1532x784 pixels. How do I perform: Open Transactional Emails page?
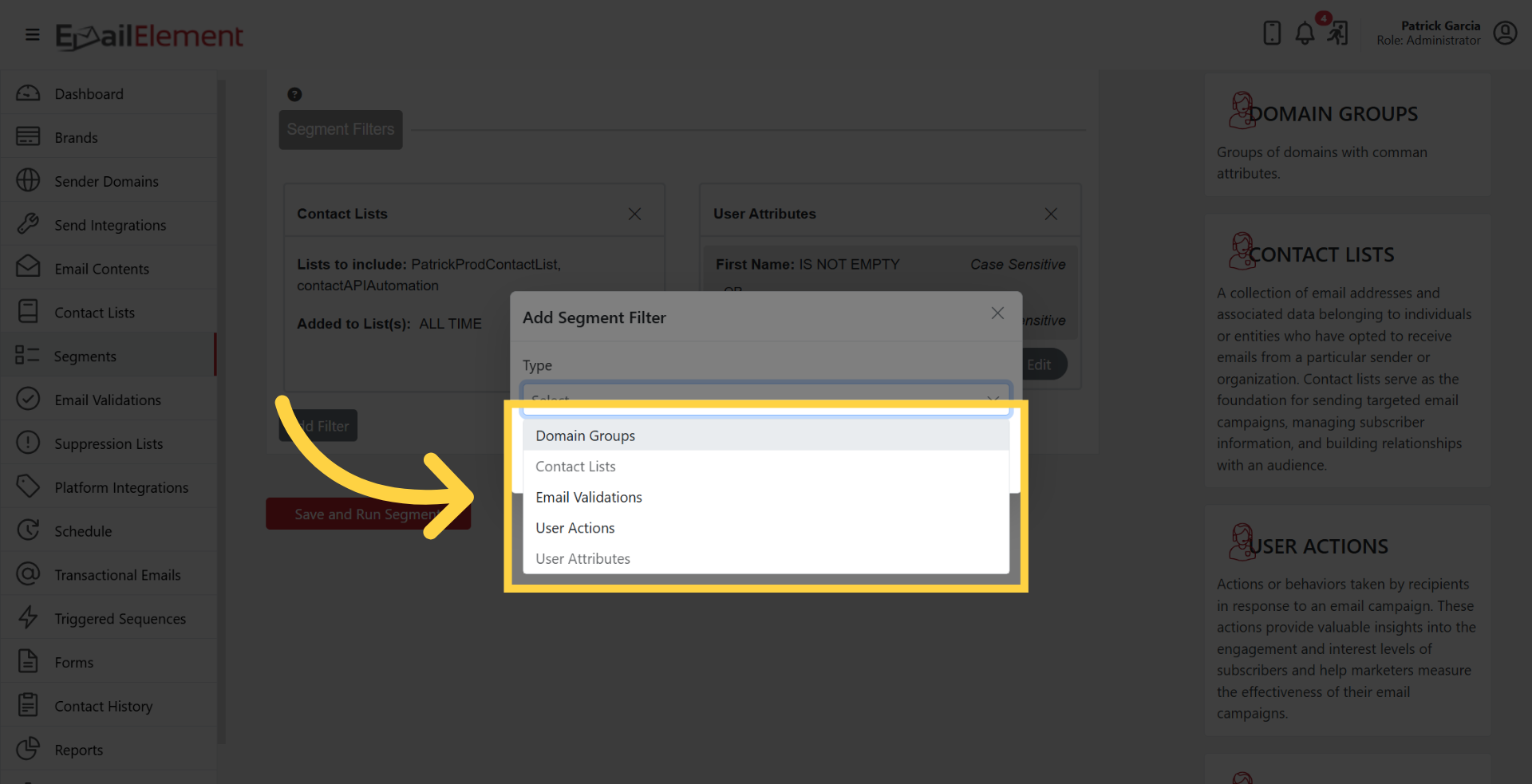point(117,575)
